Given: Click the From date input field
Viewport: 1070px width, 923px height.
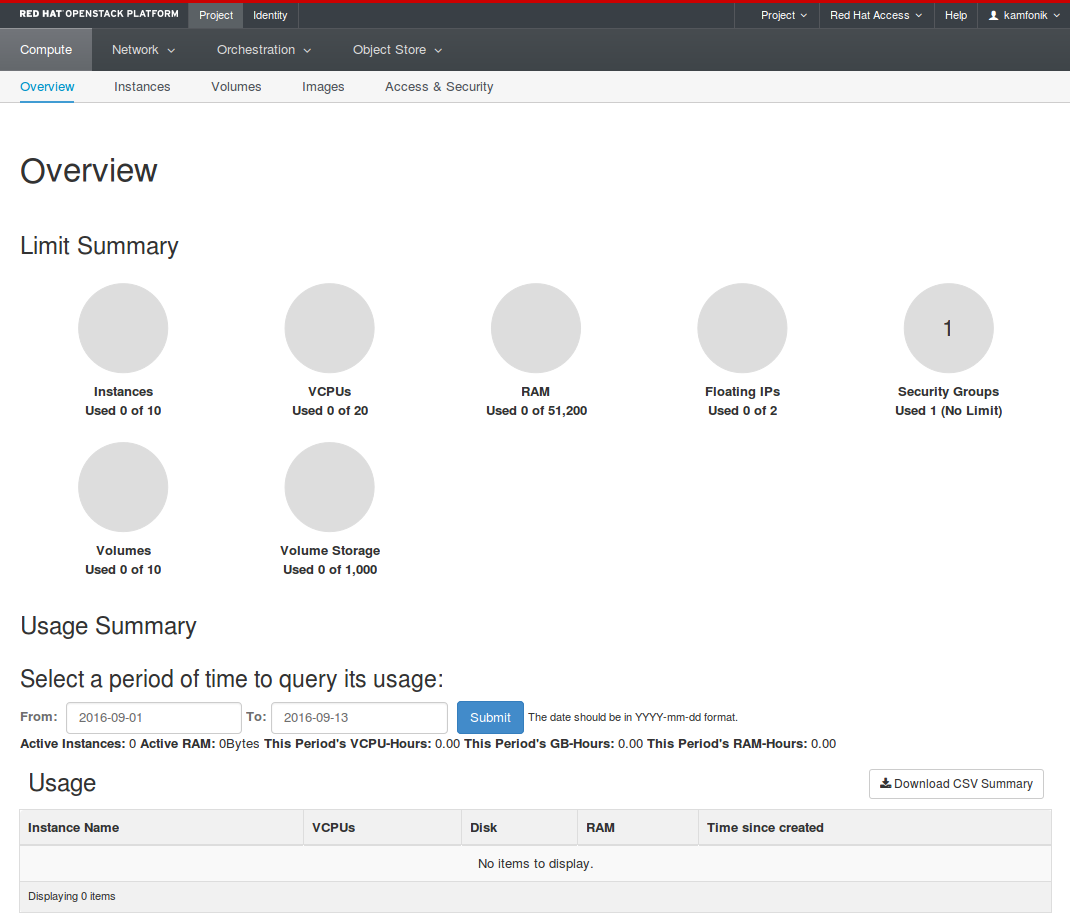Looking at the screenshot, I should coord(154,718).
